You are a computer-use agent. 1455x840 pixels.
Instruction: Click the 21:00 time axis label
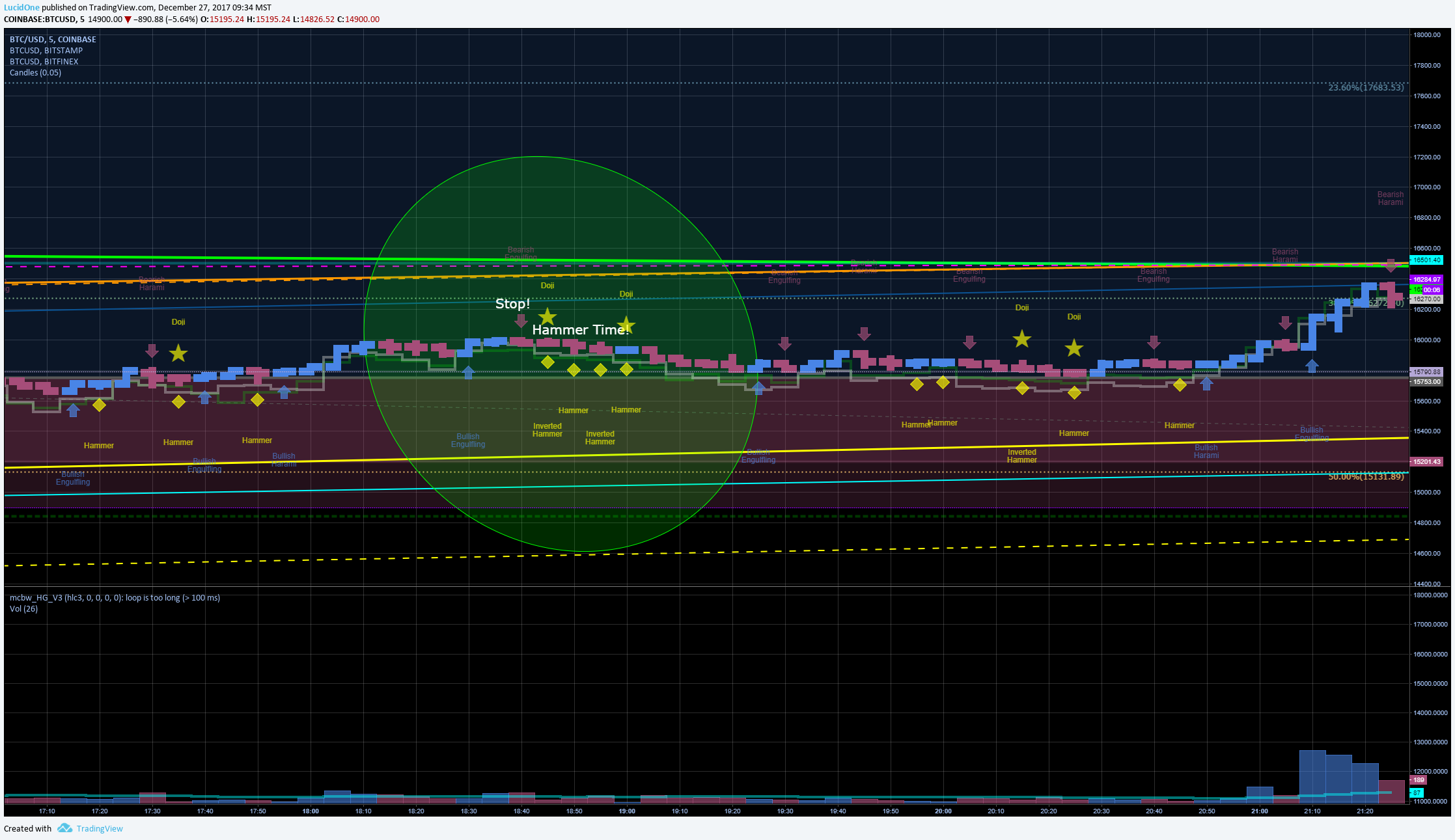(1260, 811)
